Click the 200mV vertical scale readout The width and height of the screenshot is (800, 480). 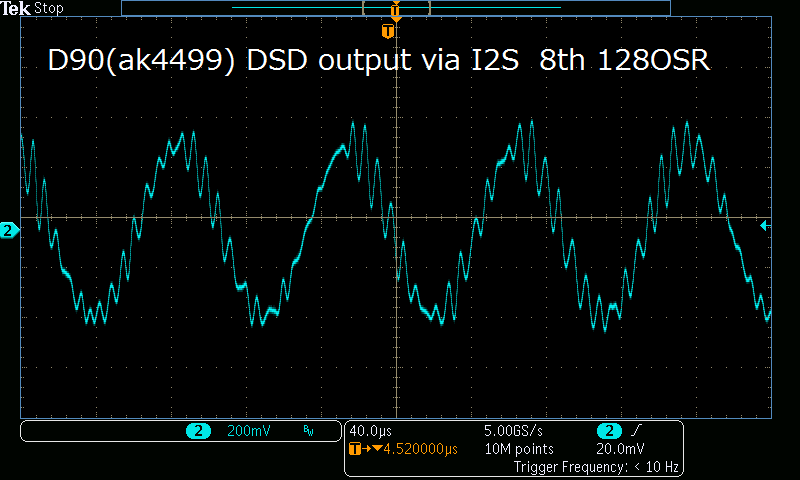(x=248, y=431)
